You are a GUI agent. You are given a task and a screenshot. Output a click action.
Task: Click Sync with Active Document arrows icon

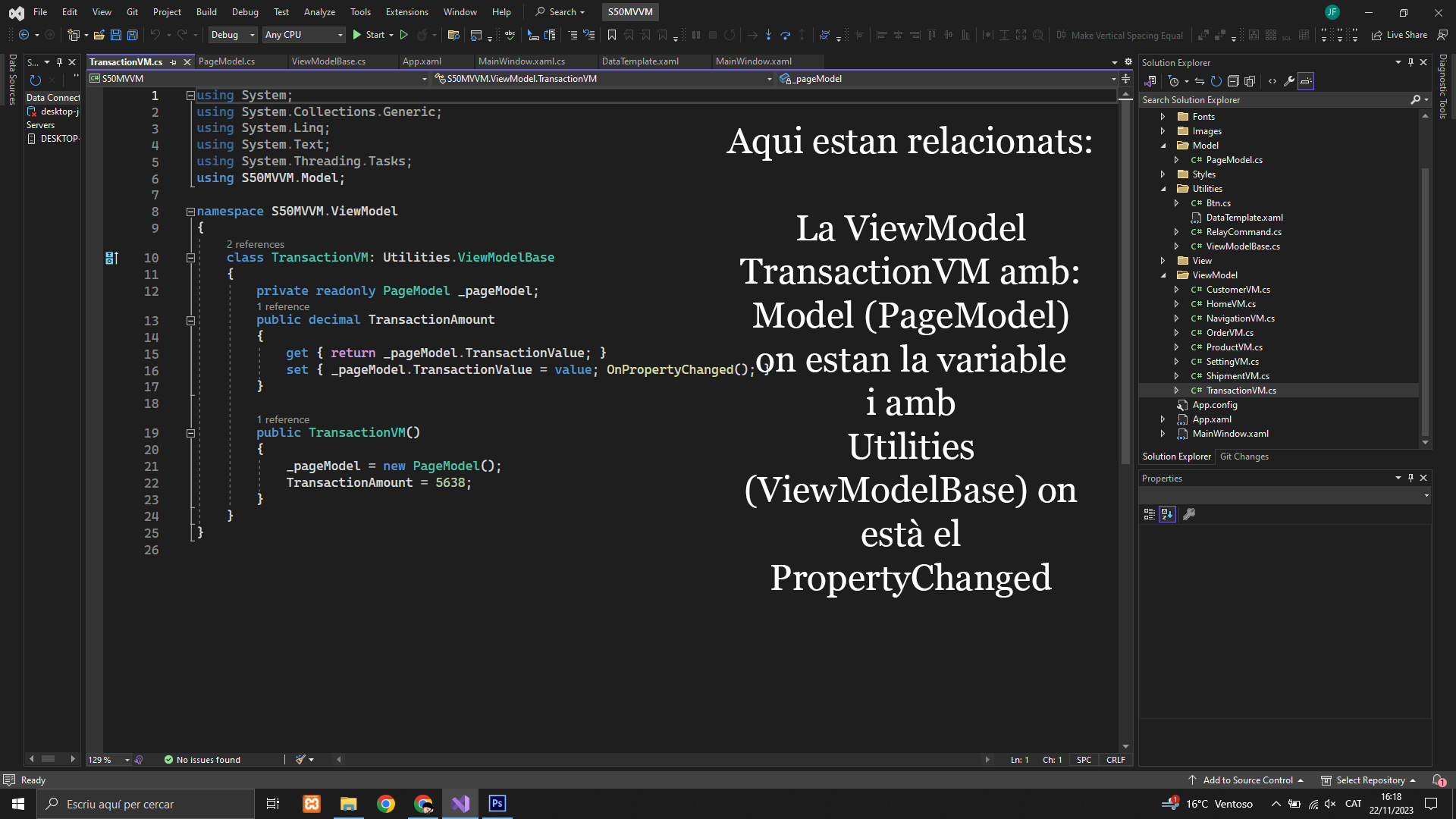point(1200,81)
